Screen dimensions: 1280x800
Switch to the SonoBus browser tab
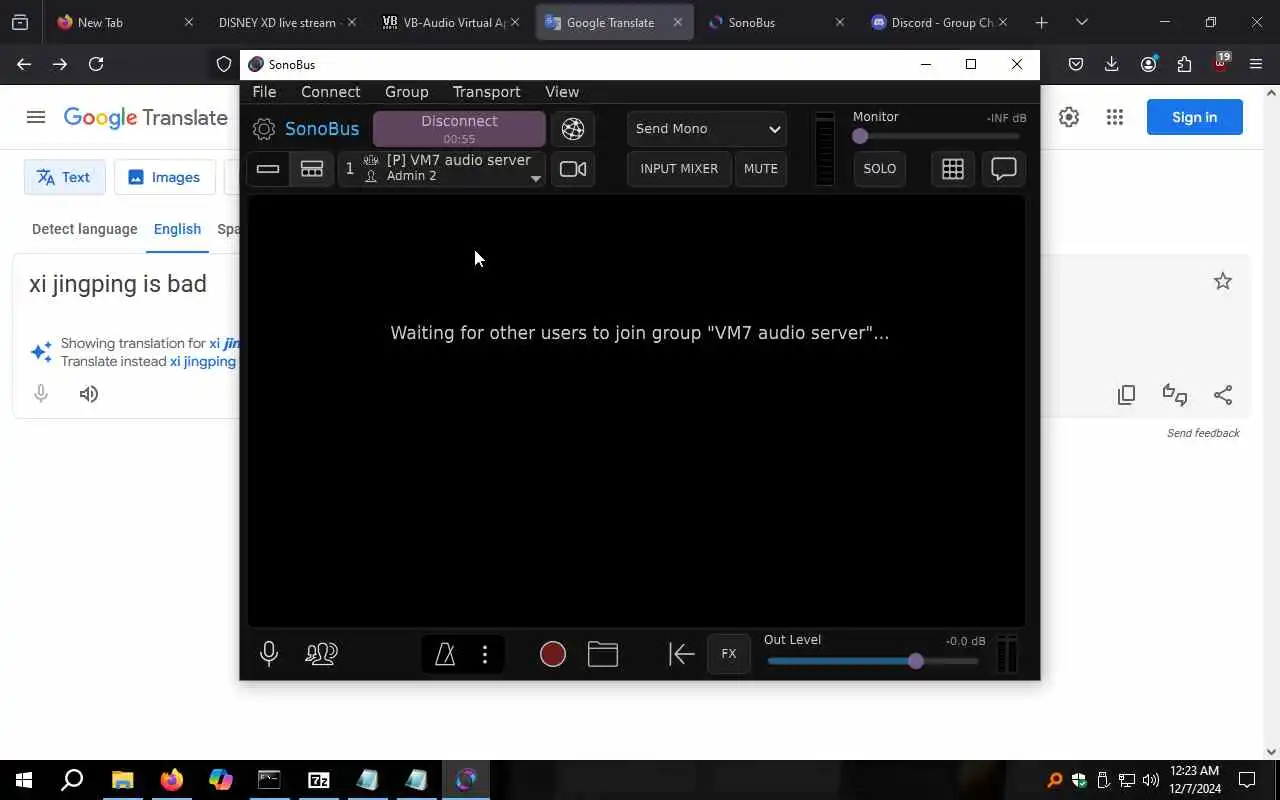(x=776, y=22)
